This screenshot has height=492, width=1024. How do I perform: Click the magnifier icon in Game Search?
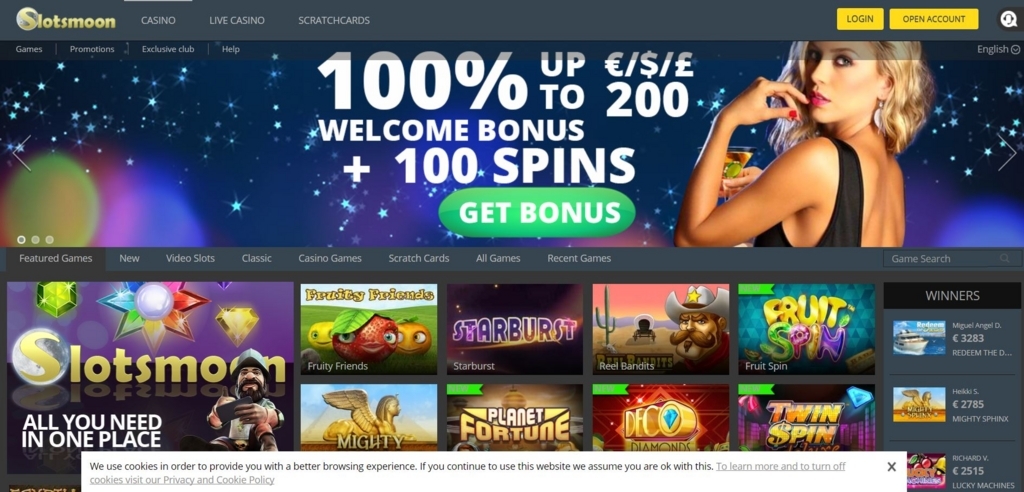[x=1004, y=258]
